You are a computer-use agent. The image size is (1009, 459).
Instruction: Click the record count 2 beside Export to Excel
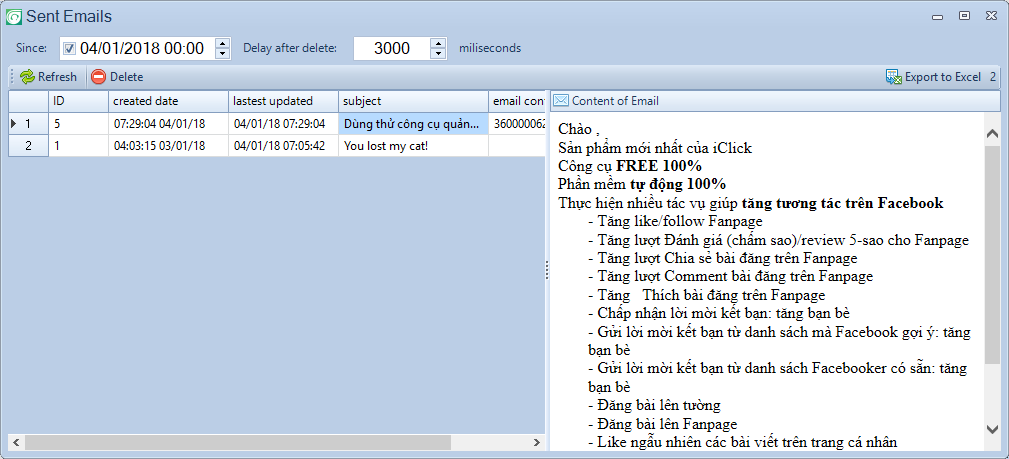point(993,77)
